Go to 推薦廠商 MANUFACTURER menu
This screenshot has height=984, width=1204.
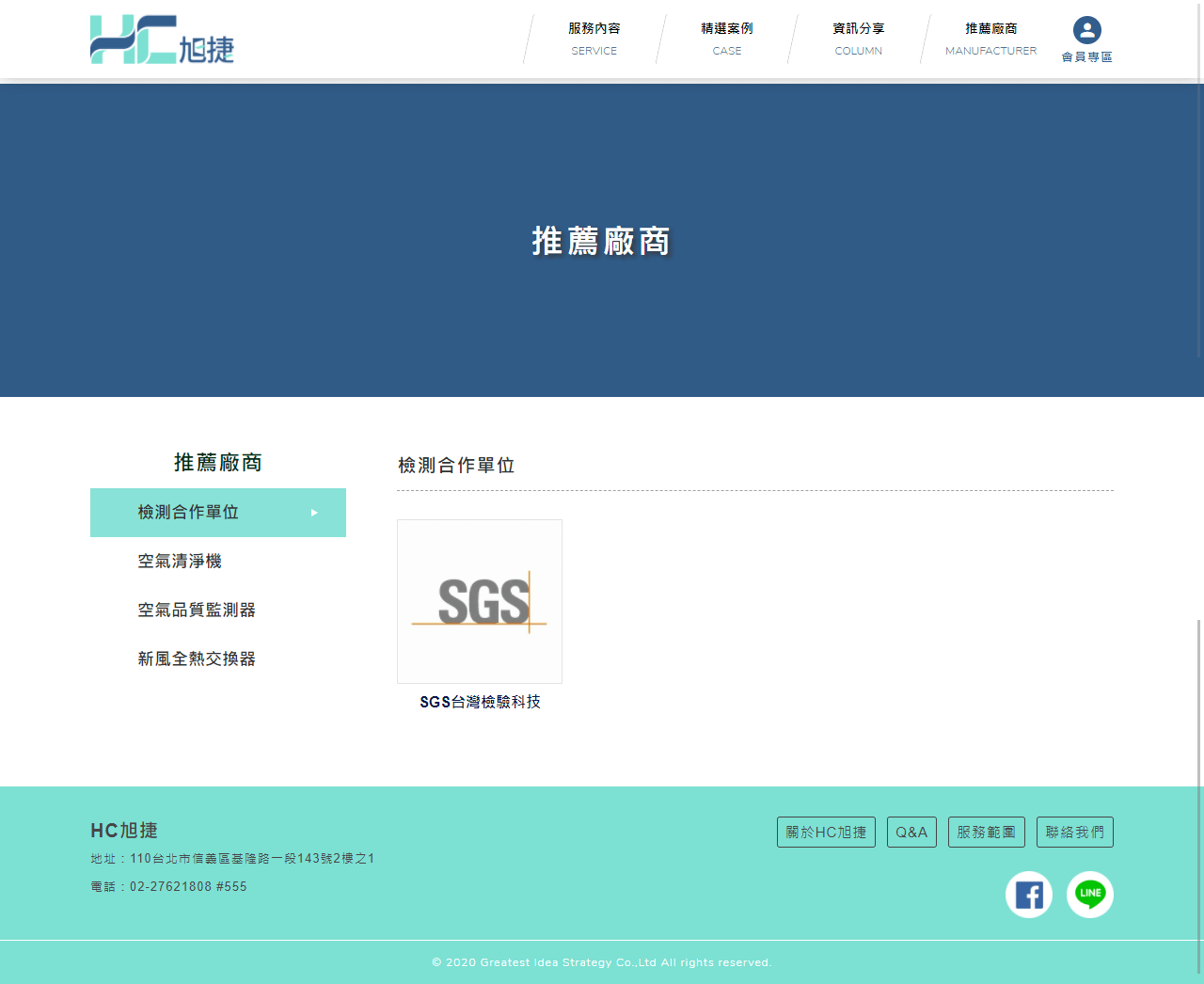[x=991, y=40]
